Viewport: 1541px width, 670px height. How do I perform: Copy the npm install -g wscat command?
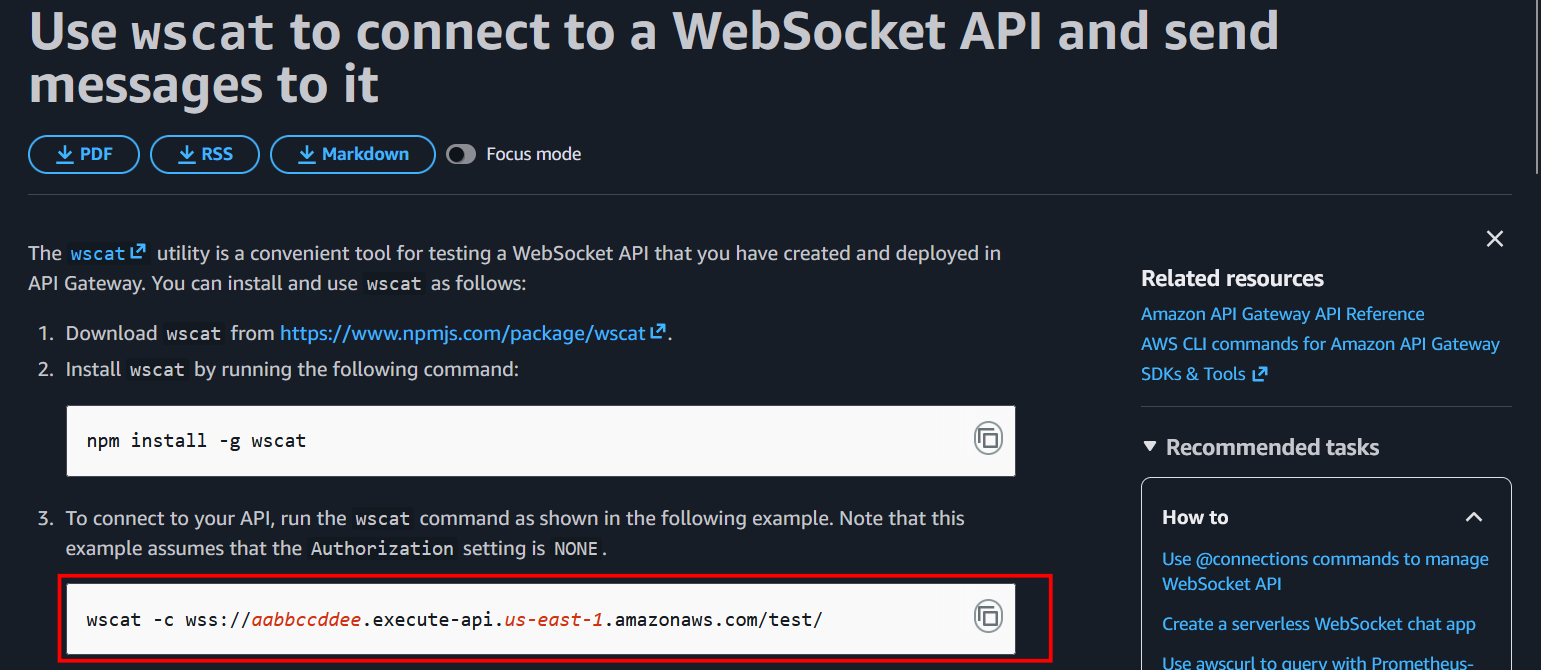tap(988, 438)
